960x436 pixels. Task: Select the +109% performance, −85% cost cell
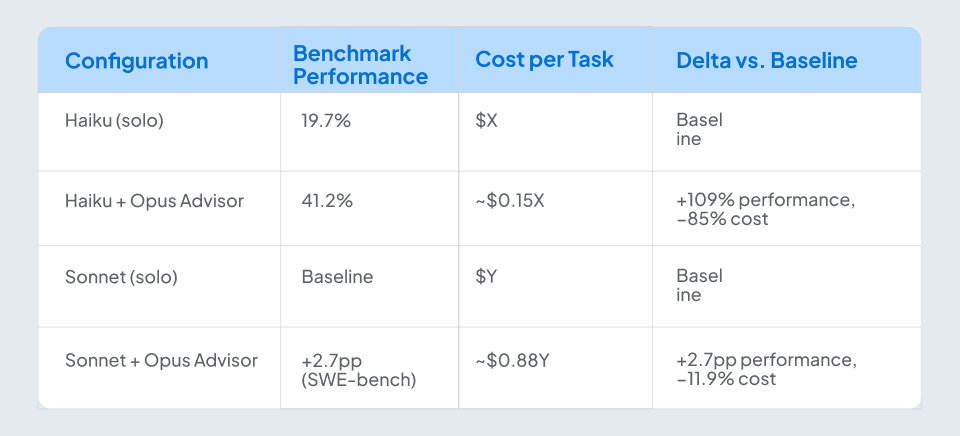(x=765, y=209)
